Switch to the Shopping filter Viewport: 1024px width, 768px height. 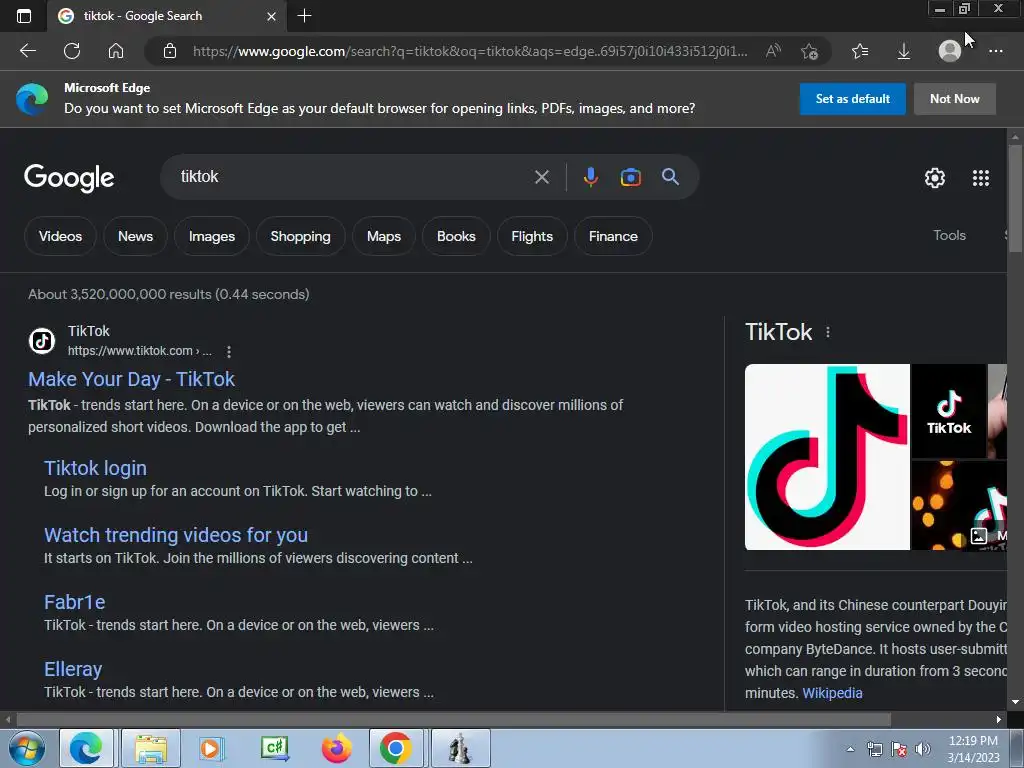[x=300, y=236]
